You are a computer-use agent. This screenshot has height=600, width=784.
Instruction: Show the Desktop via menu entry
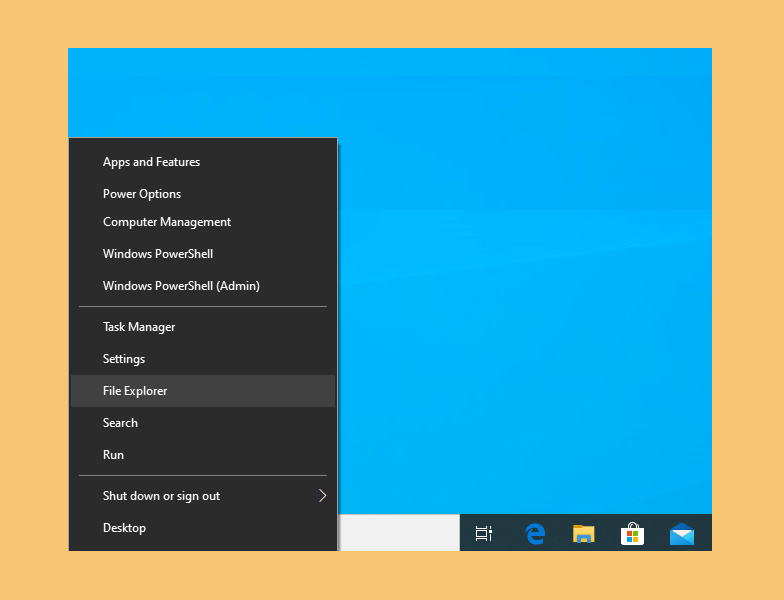(x=202, y=528)
